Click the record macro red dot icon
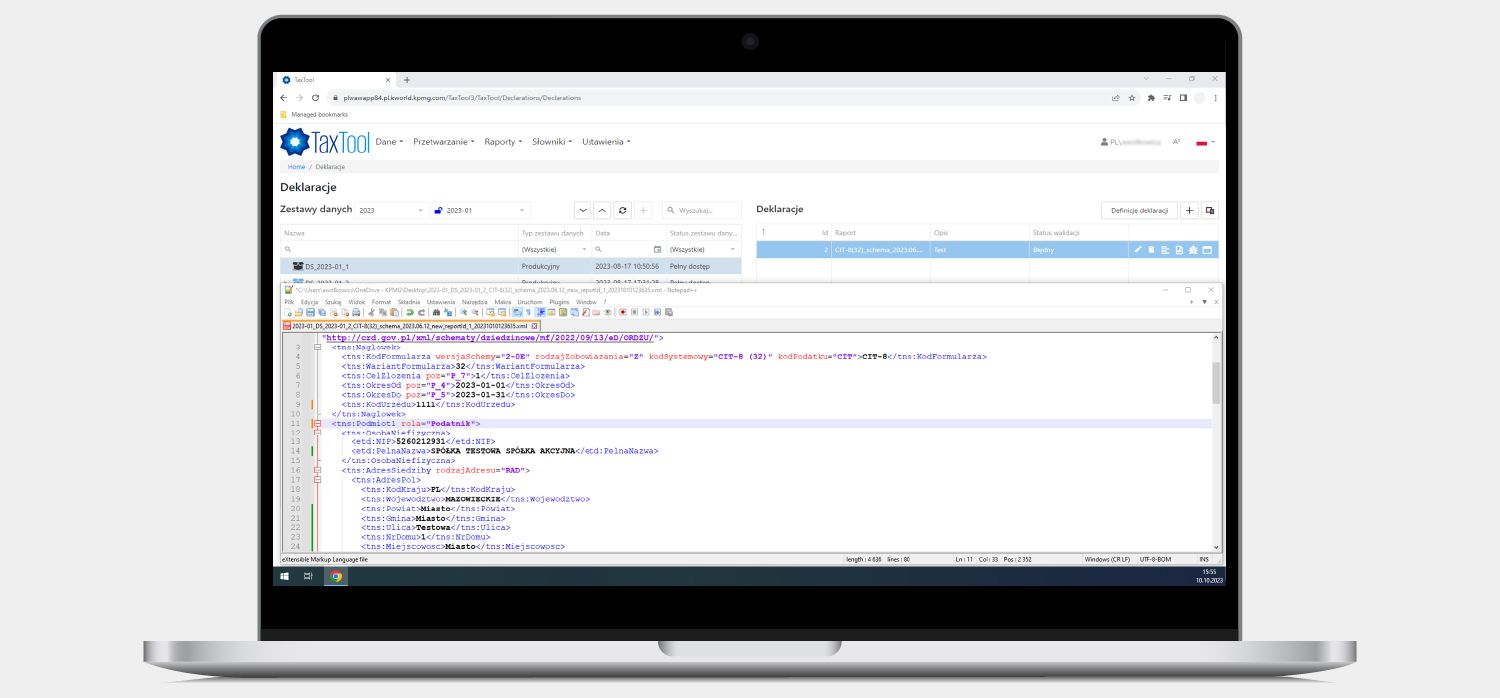 pyautogui.click(x=622, y=312)
